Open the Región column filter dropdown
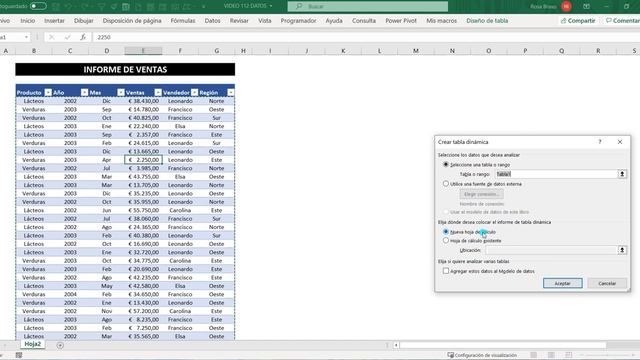This screenshot has height=360, width=640. 231,93
